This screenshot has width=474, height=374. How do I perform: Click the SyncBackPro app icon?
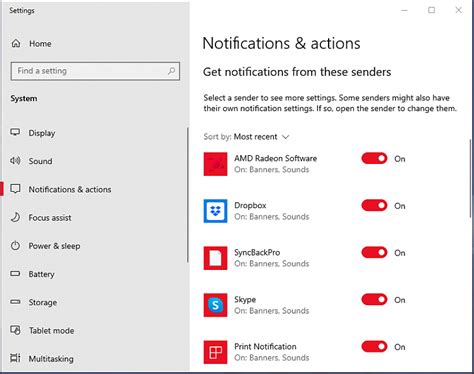pyautogui.click(x=215, y=258)
